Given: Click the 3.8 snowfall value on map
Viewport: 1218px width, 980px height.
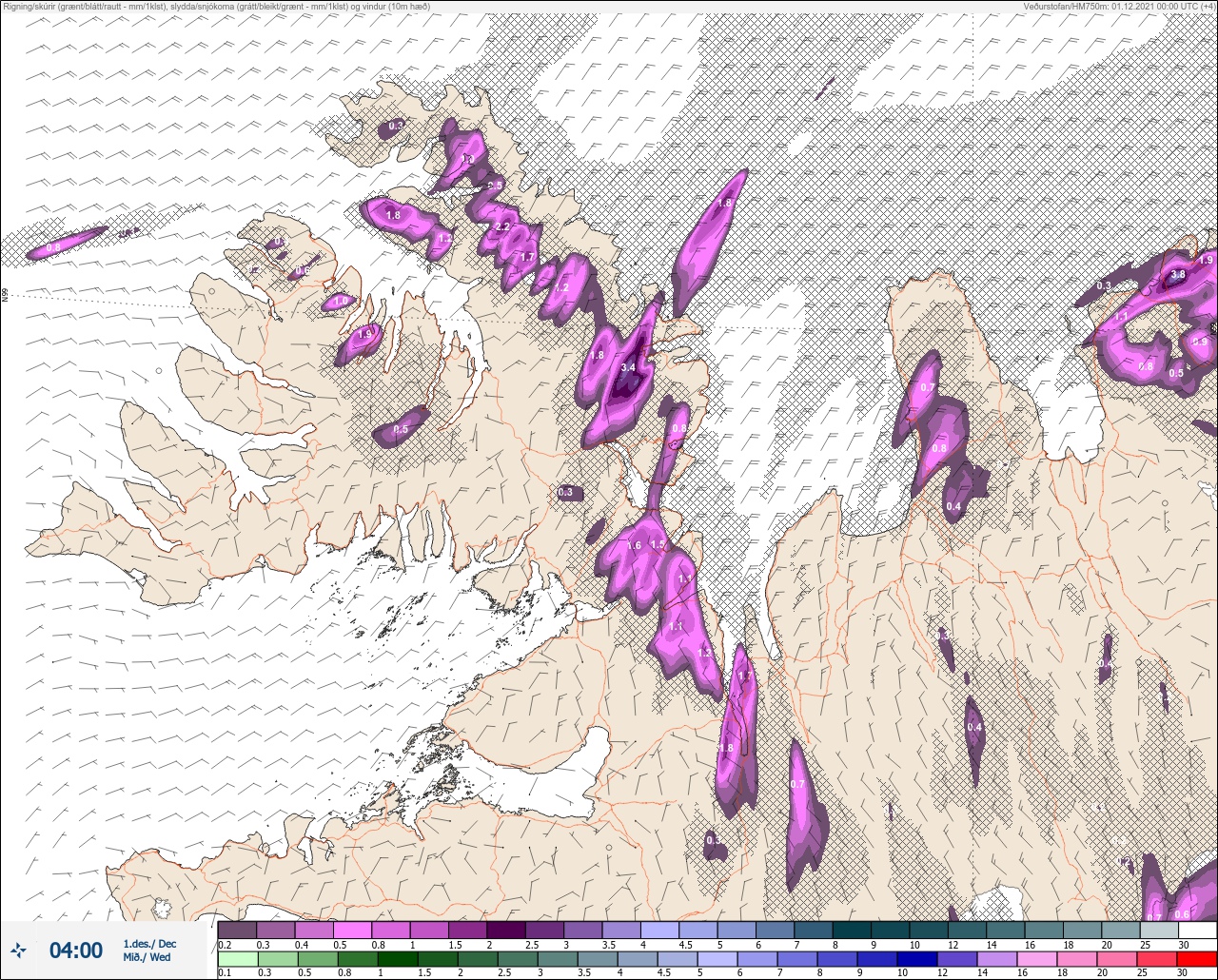Looking at the screenshot, I should pos(1177,275).
